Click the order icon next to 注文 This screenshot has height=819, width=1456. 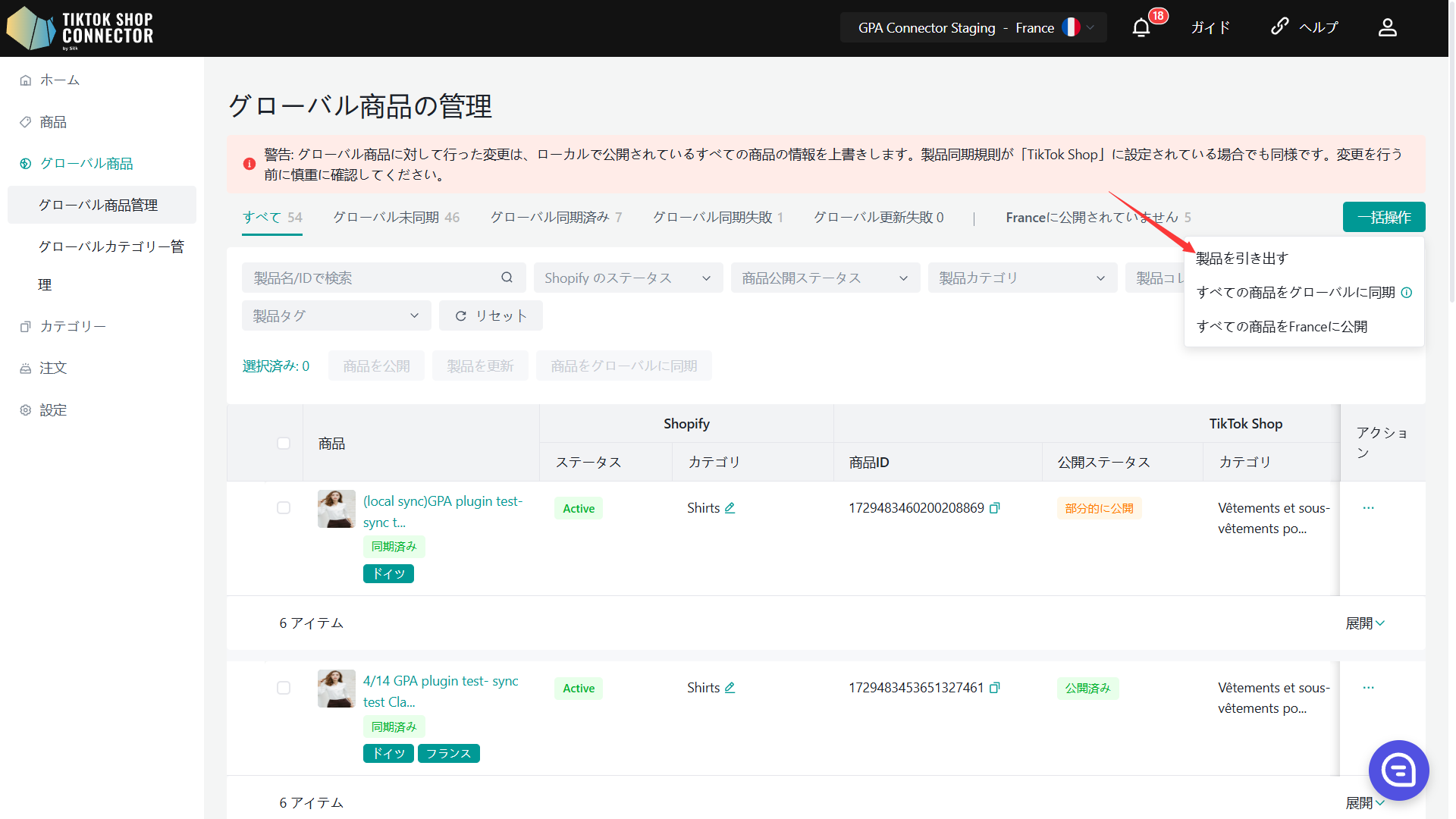pos(26,369)
